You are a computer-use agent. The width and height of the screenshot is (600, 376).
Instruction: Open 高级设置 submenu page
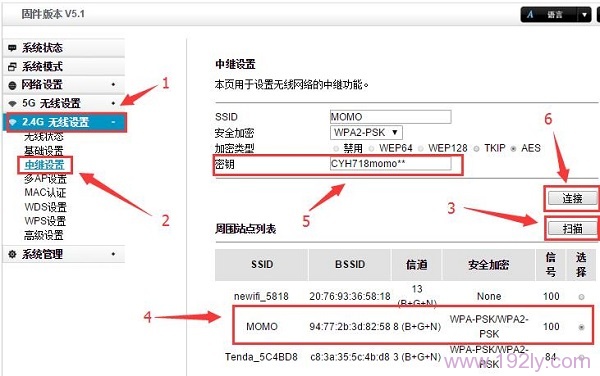(44, 235)
